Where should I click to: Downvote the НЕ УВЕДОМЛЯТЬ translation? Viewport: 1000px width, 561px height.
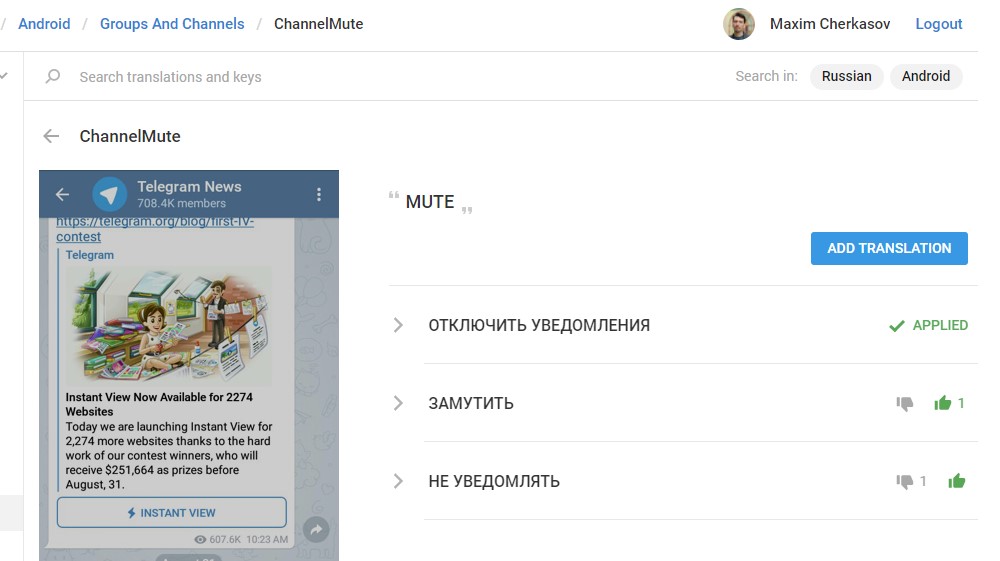[904, 481]
